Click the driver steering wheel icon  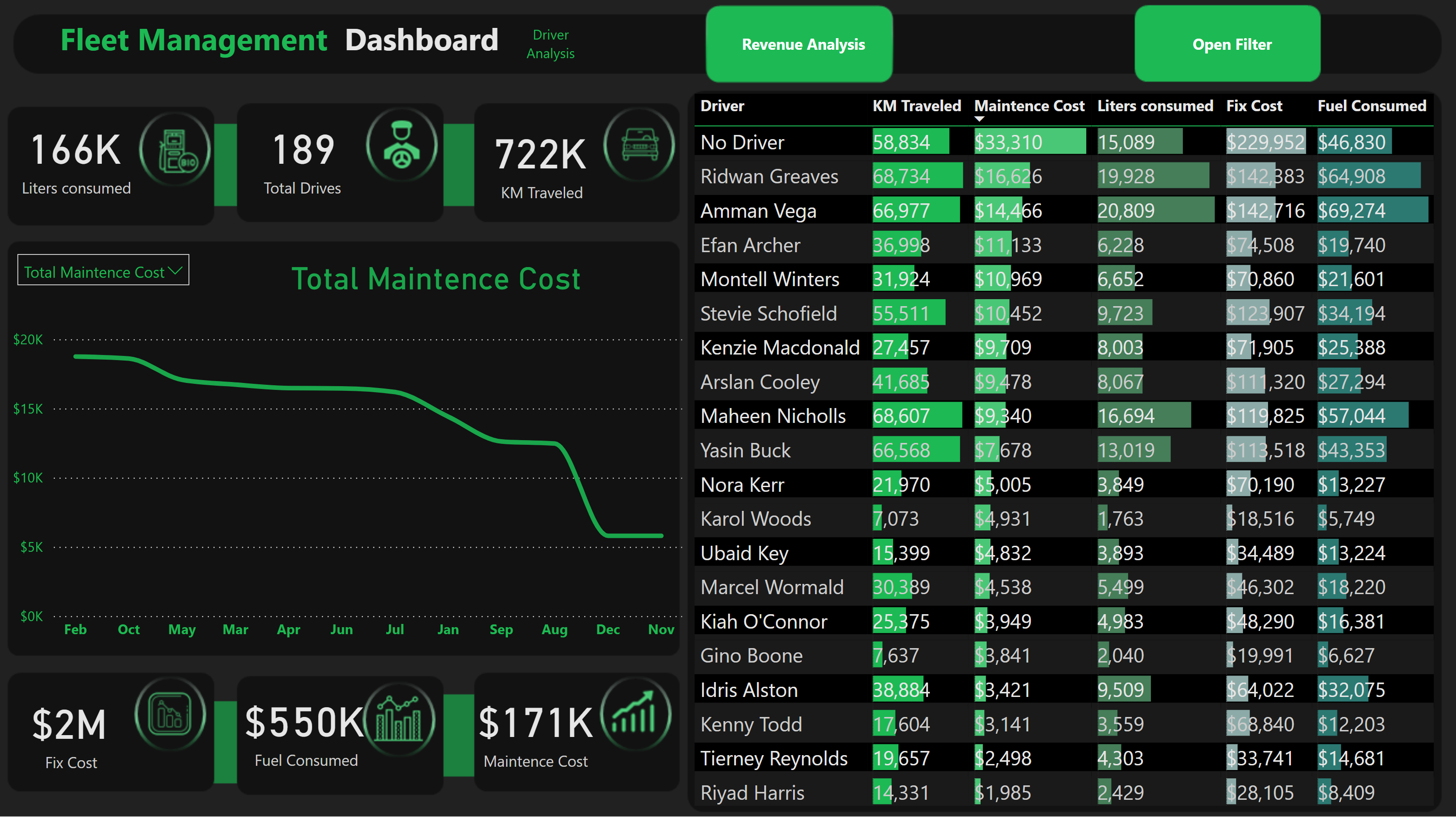(x=402, y=145)
